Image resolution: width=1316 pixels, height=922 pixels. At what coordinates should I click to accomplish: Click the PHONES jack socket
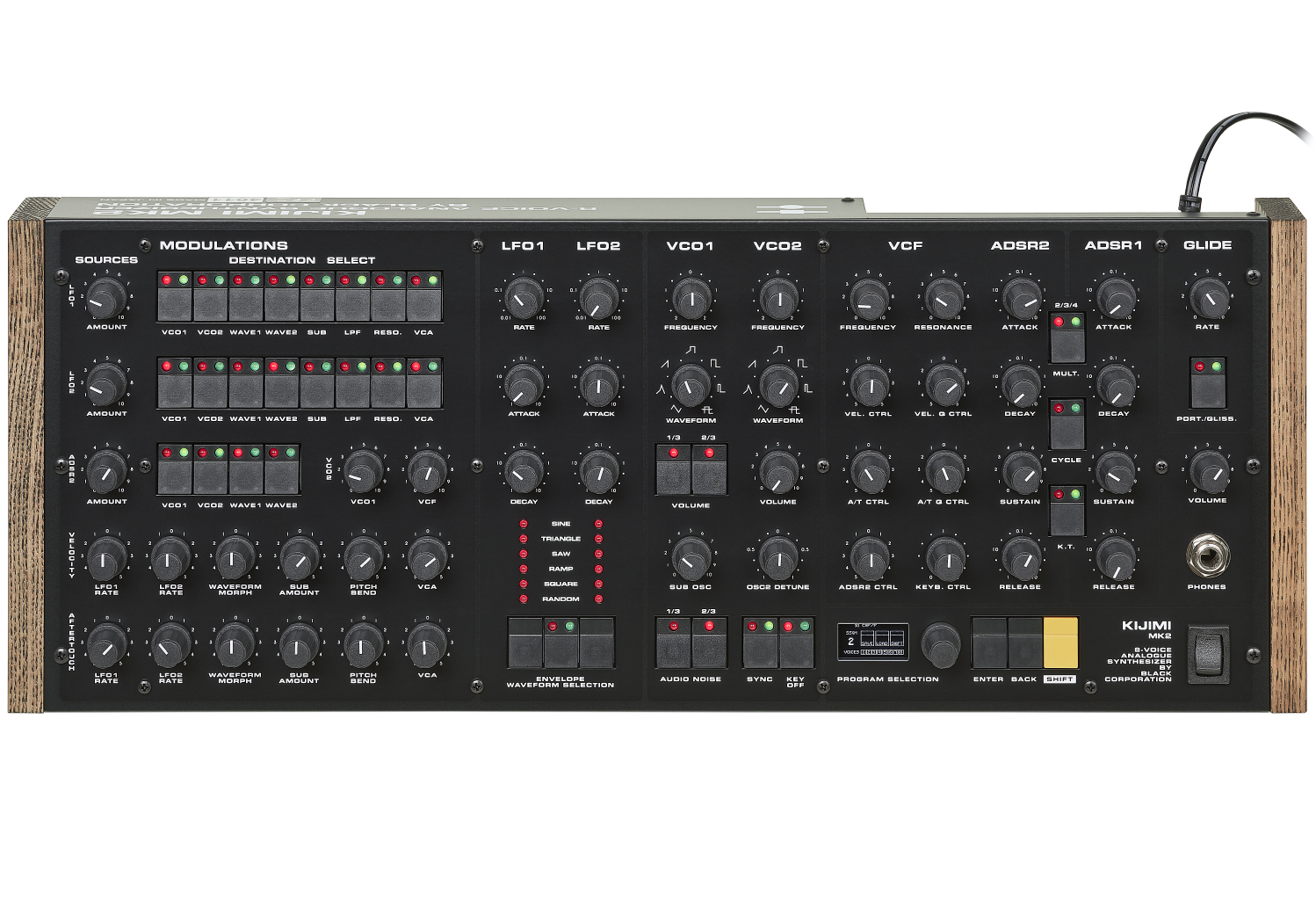point(1207,555)
